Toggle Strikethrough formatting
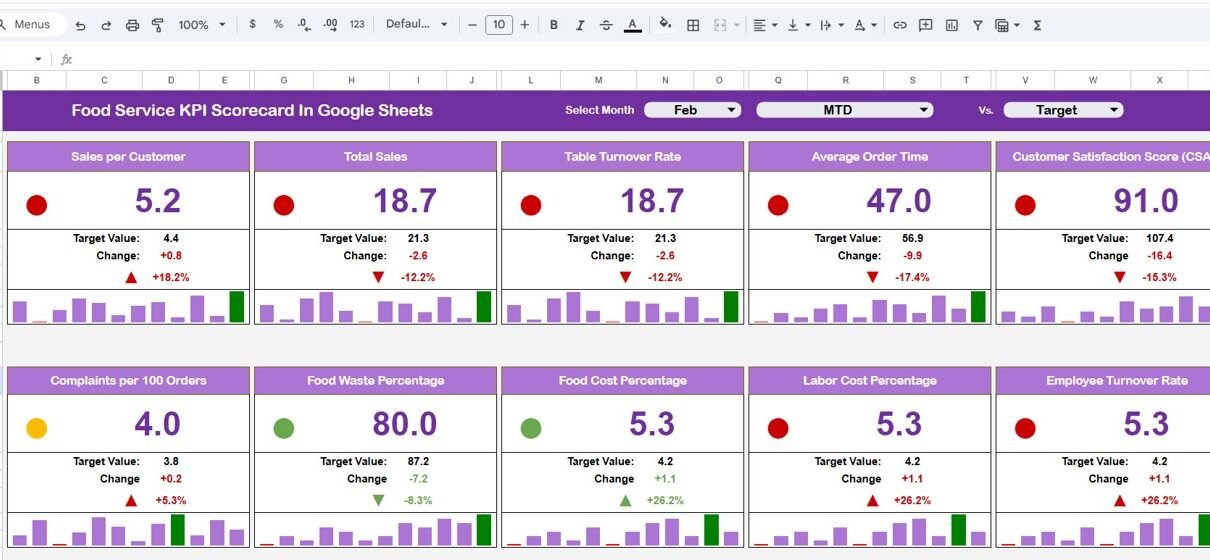This screenshot has height=560, width=1210. 605,25
